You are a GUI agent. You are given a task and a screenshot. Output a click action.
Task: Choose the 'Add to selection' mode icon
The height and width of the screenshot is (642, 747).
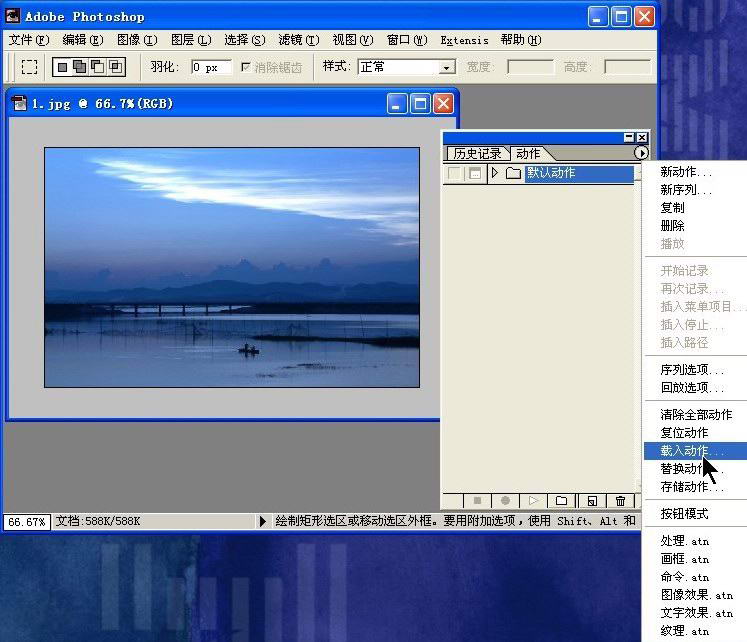80,67
